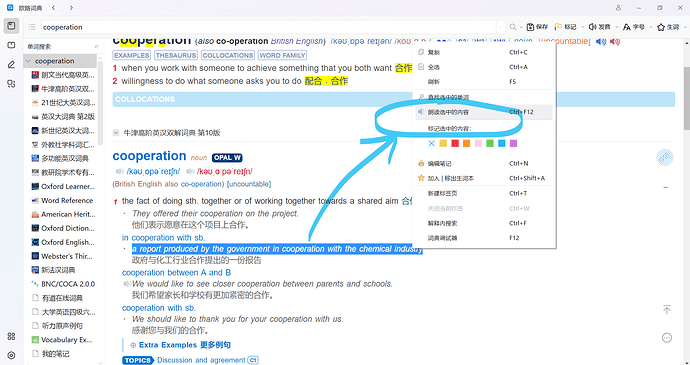Open the translation tool icon in sidebar

click(x=11, y=84)
